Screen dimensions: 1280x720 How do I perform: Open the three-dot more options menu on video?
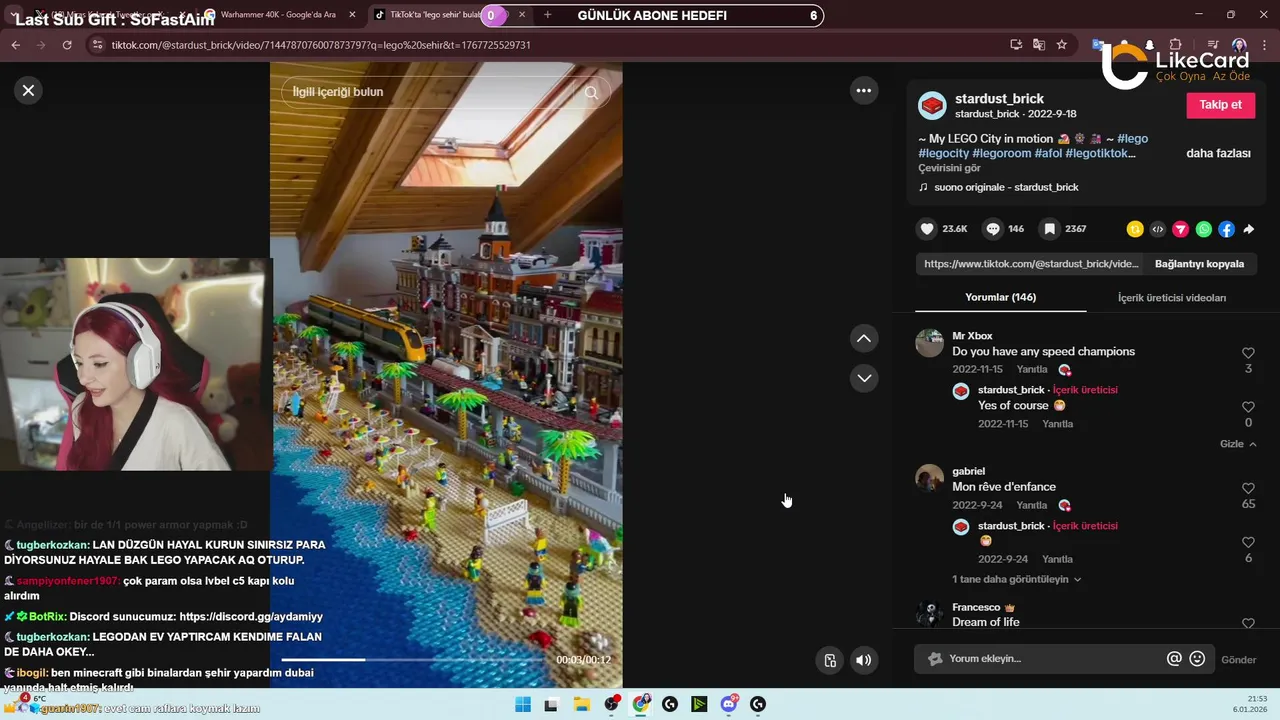tap(863, 90)
